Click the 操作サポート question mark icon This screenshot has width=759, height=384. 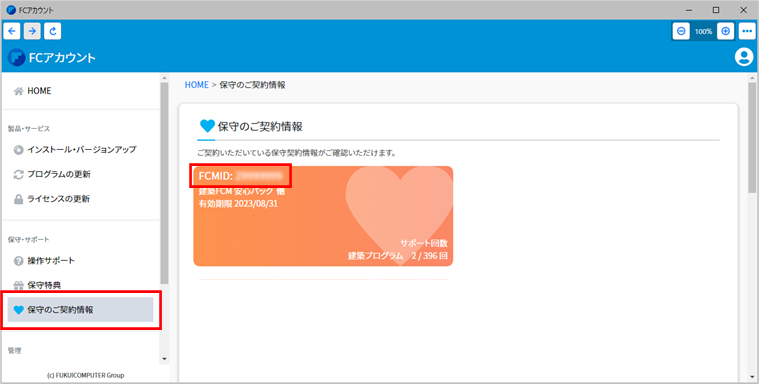[x=18, y=261]
